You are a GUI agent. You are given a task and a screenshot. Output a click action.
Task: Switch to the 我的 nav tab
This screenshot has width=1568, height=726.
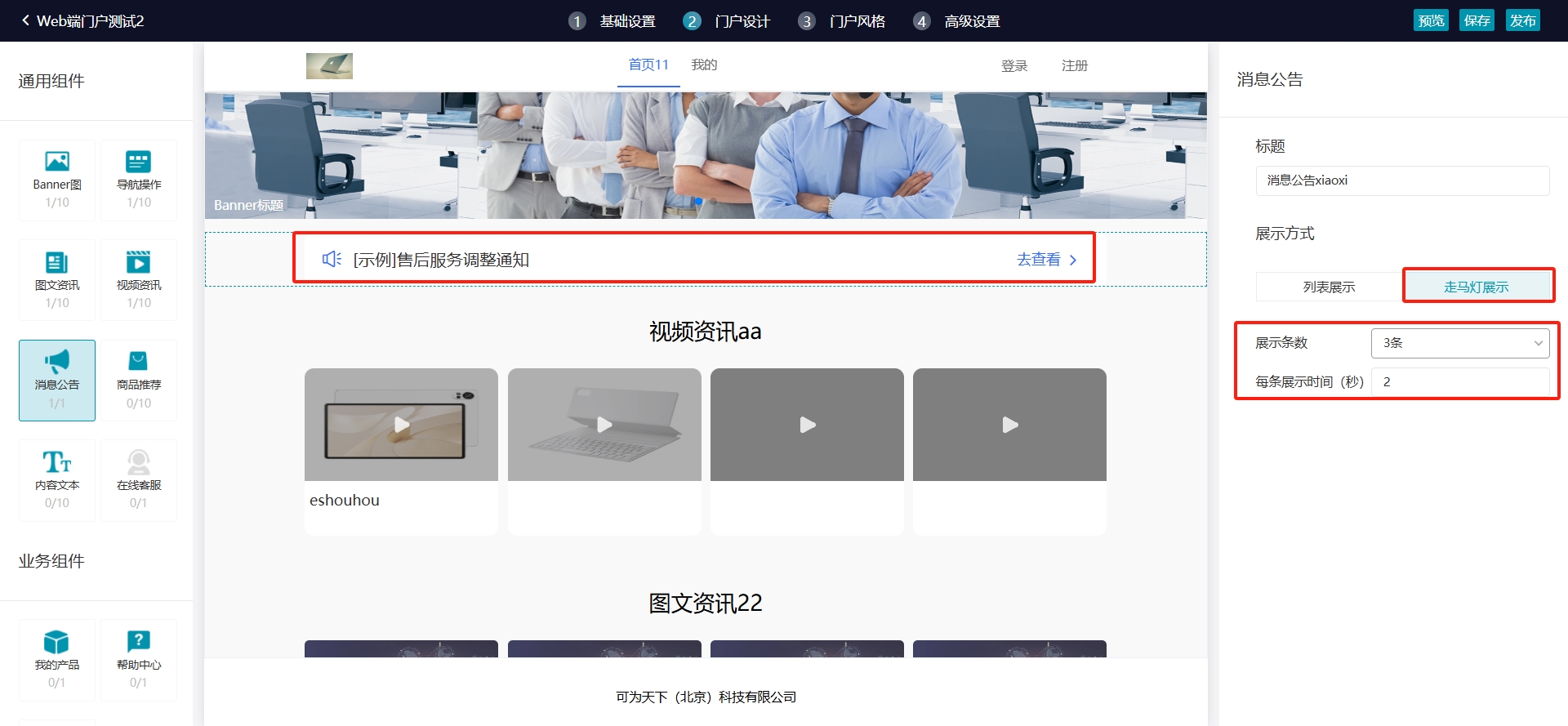pyautogui.click(x=704, y=65)
